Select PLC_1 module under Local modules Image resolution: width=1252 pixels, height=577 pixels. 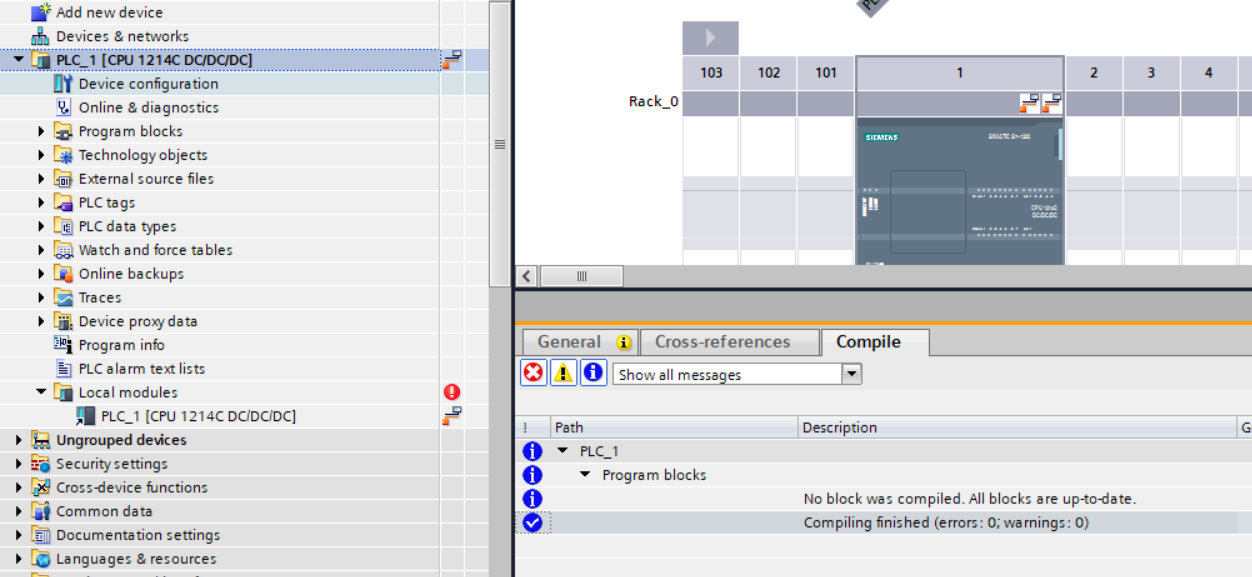[198, 416]
